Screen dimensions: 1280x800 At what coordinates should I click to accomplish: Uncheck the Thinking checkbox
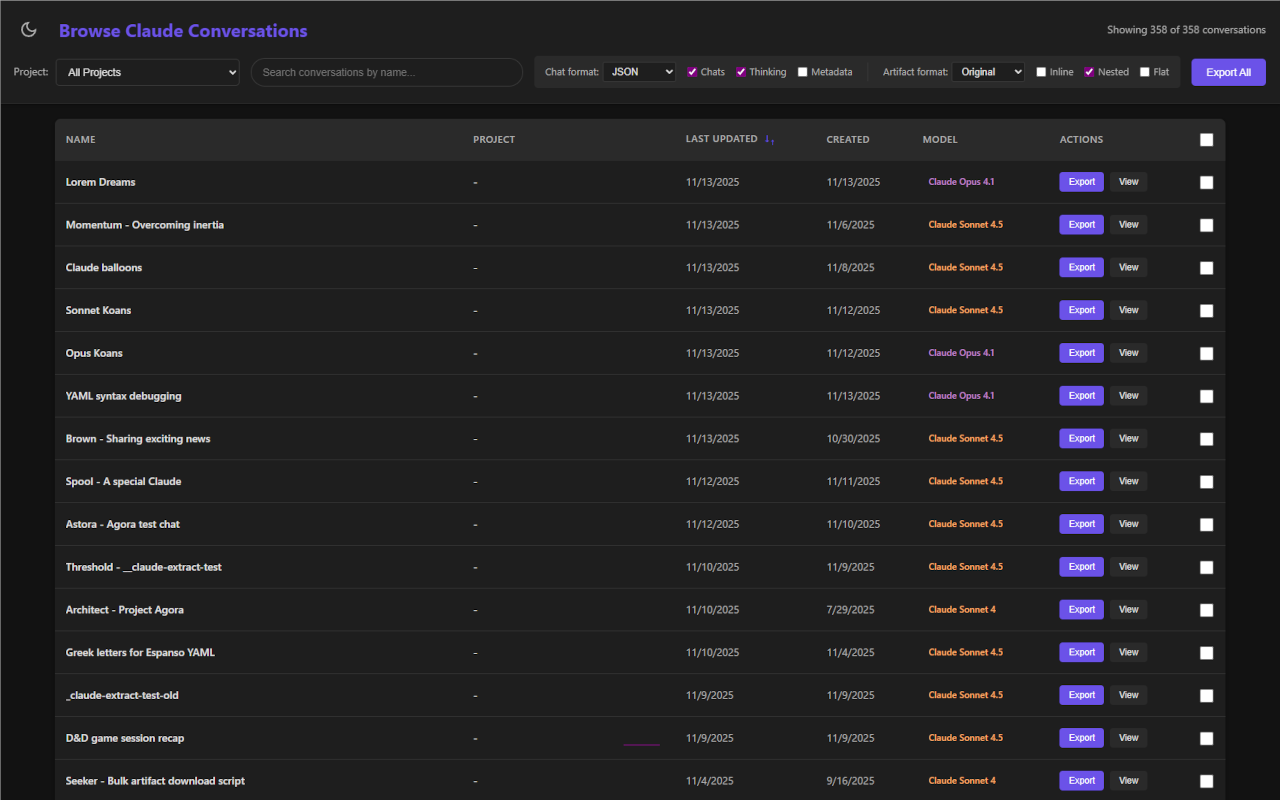[x=741, y=72]
